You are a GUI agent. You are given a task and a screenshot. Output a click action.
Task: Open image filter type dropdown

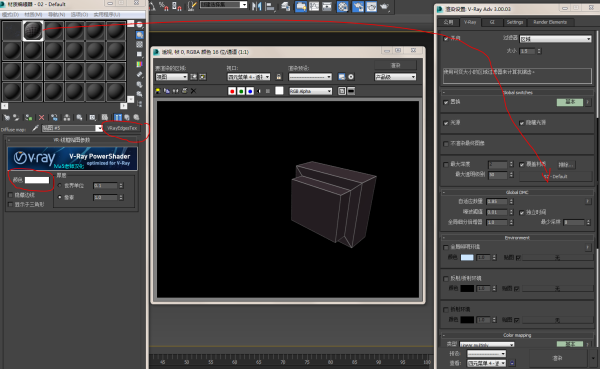click(x=556, y=39)
